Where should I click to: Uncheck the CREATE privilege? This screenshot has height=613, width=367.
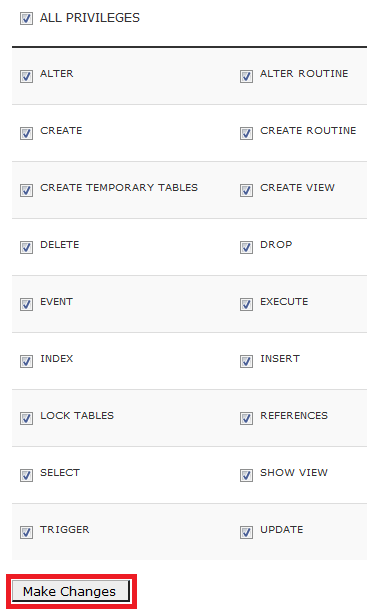[26, 133]
